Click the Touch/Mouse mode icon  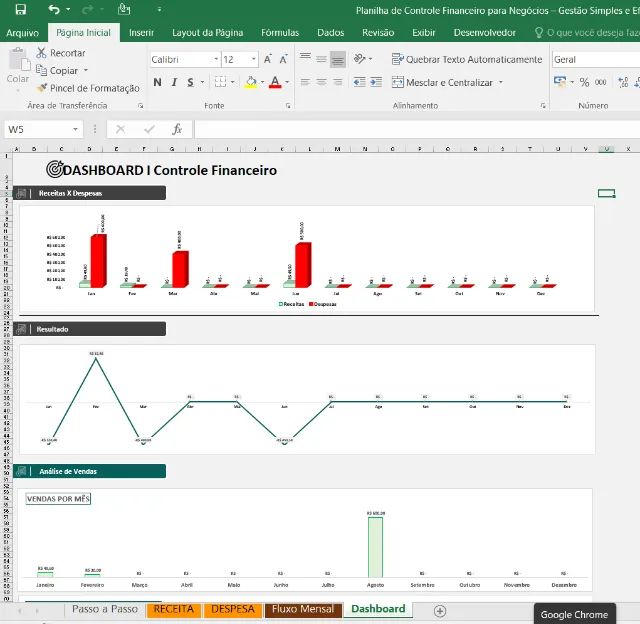[124, 9]
